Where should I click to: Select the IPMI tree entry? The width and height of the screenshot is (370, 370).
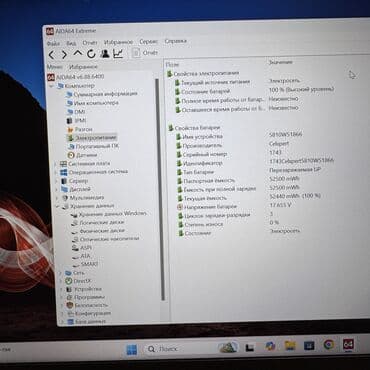76,120
